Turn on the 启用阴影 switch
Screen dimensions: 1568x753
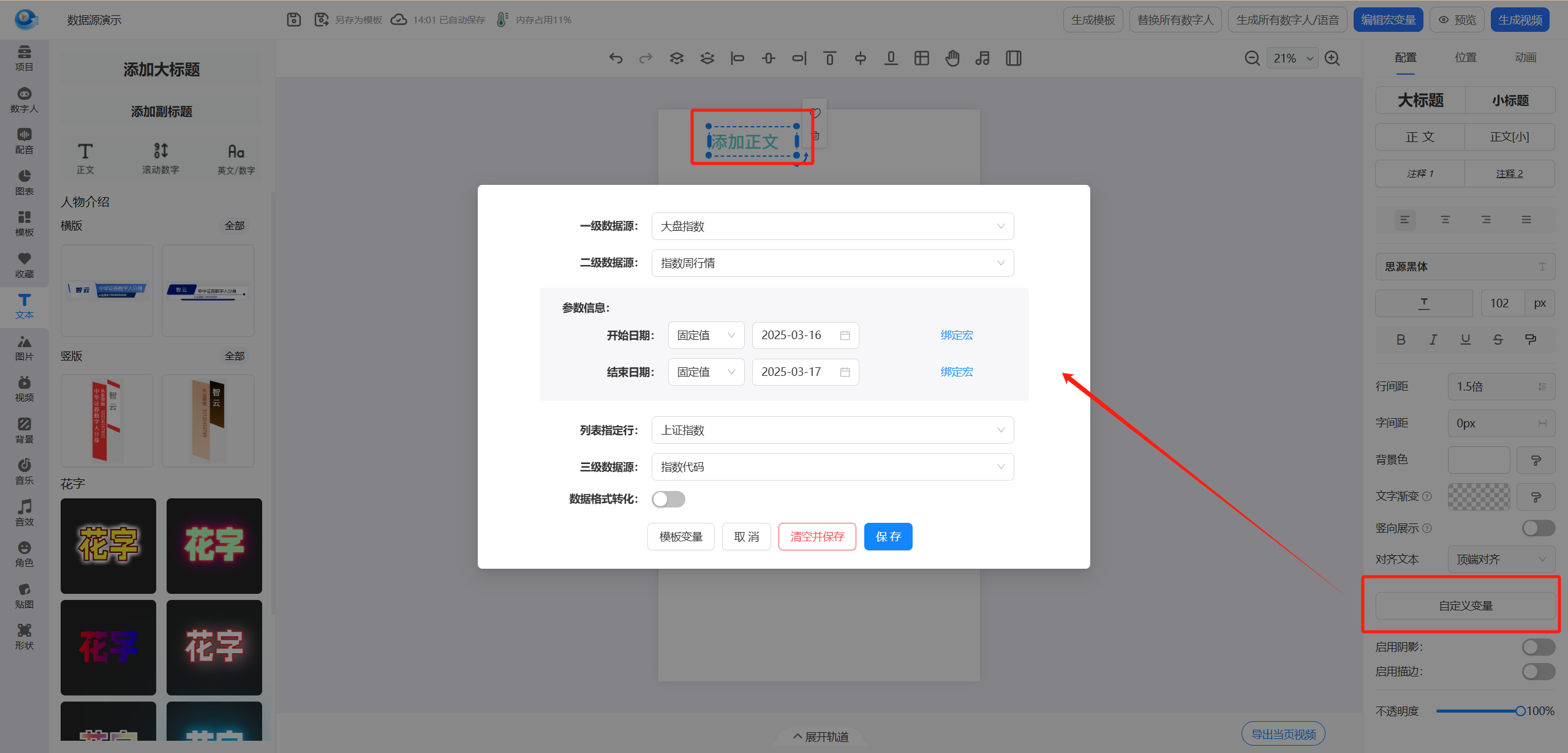click(1538, 647)
